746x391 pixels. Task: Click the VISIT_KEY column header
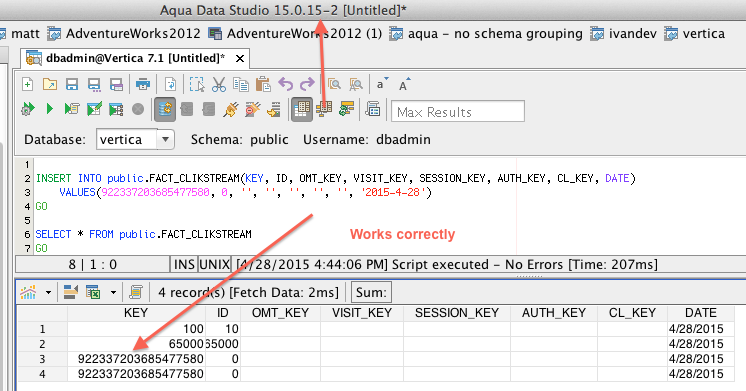(362, 313)
